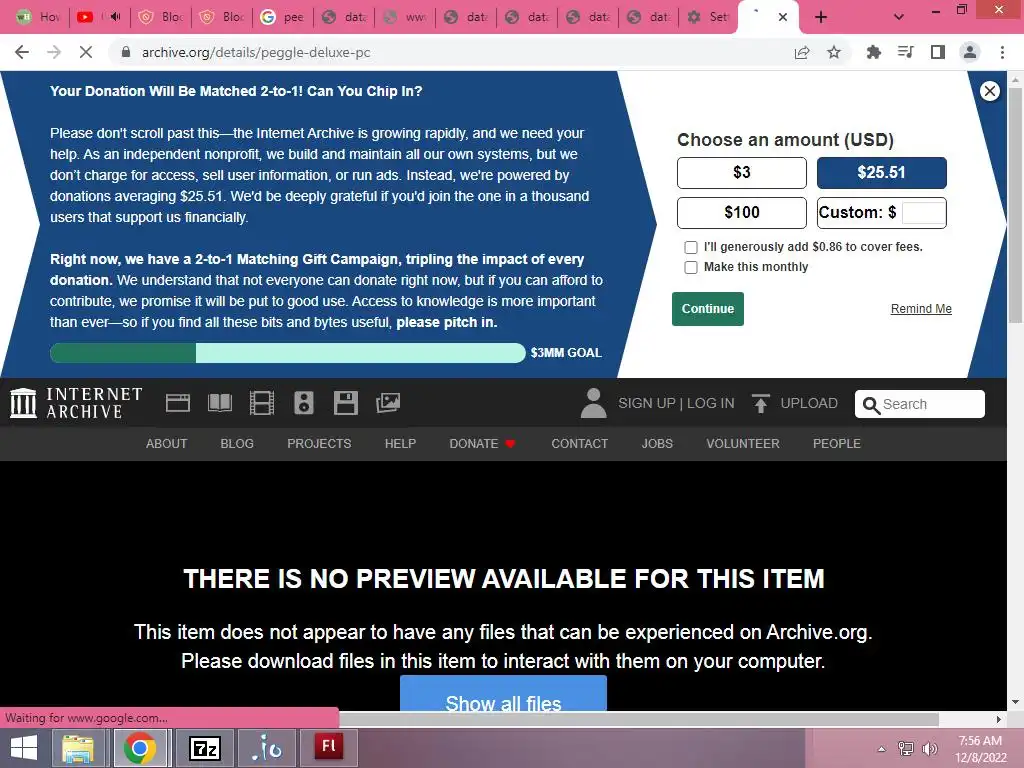This screenshot has height=768, width=1024.
Task: Open the ABOUT menu item
Action: 167,443
